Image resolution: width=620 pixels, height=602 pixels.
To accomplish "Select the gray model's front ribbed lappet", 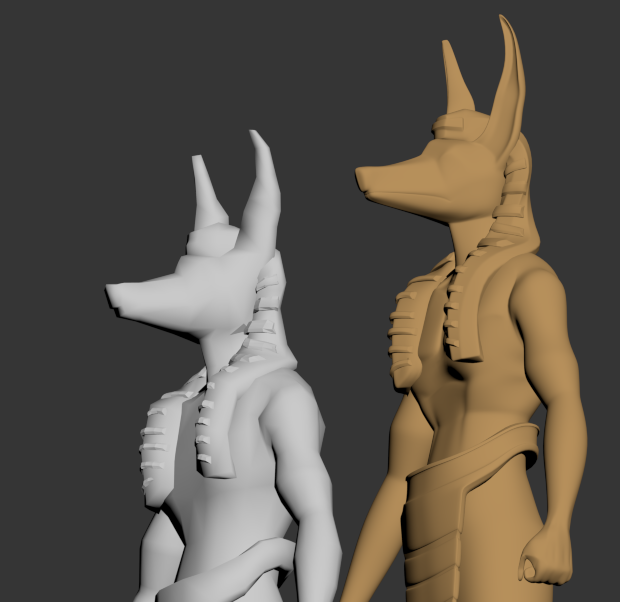I will point(207,430).
